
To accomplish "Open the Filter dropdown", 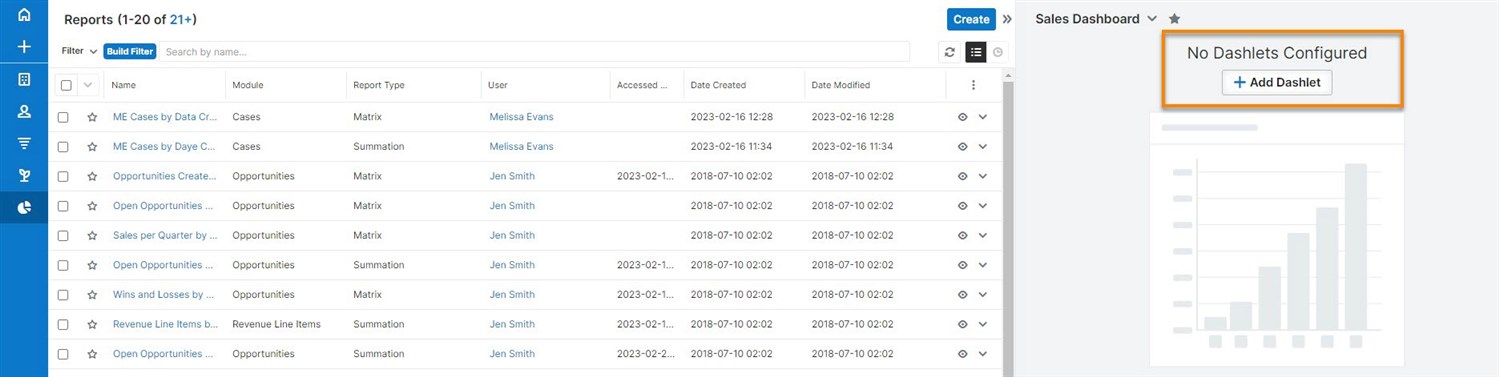I will click(x=79, y=51).
